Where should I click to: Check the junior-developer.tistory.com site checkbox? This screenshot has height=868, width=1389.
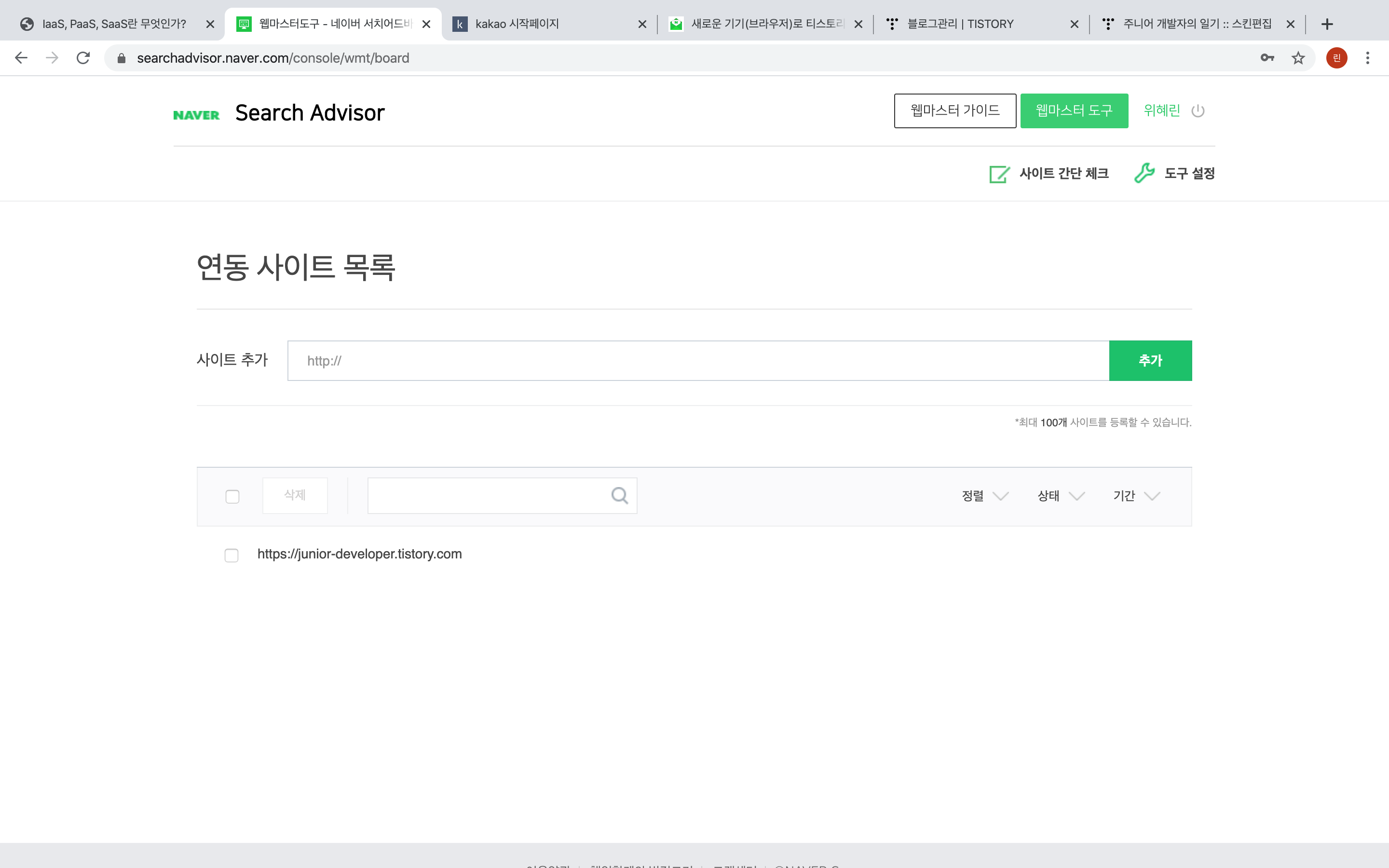[231, 555]
